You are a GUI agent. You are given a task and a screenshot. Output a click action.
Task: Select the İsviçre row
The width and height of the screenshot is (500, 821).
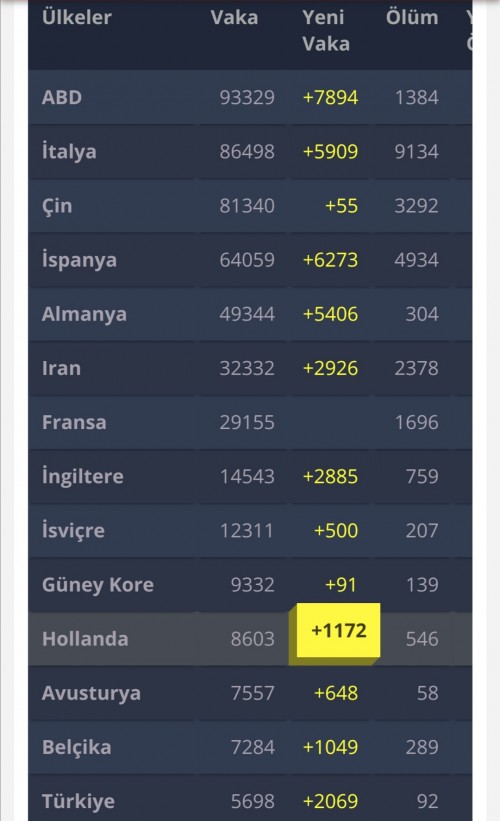250,531
